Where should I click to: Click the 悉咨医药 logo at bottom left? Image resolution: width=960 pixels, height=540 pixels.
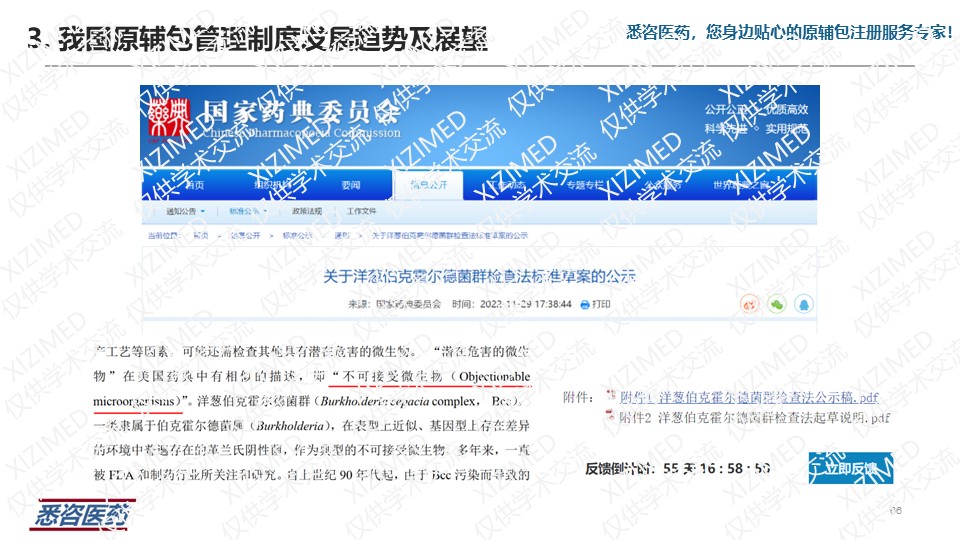coord(84,516)
